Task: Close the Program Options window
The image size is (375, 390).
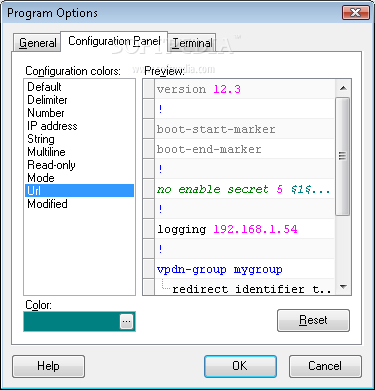Action: [x=356, y=13]
